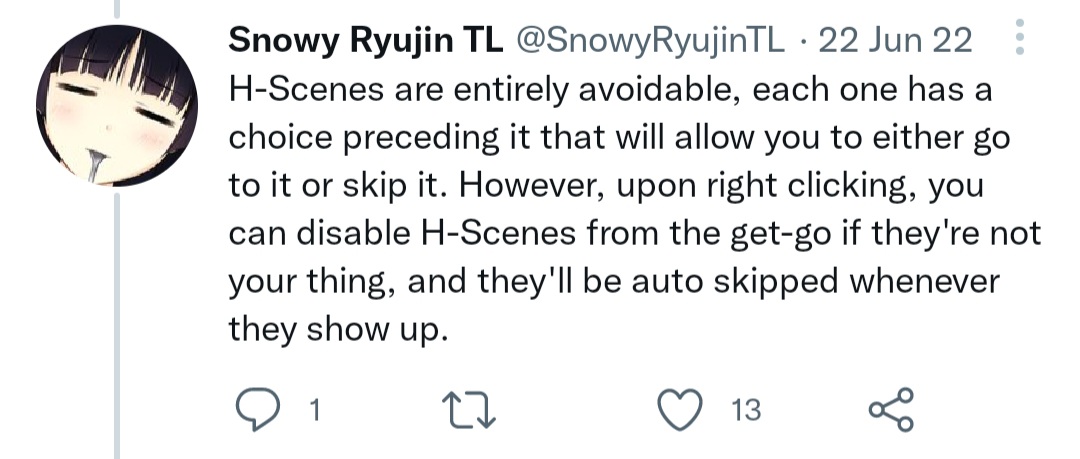Open the three-dot more options menu
The image size is (1080, 459).
coord(1020,38)
